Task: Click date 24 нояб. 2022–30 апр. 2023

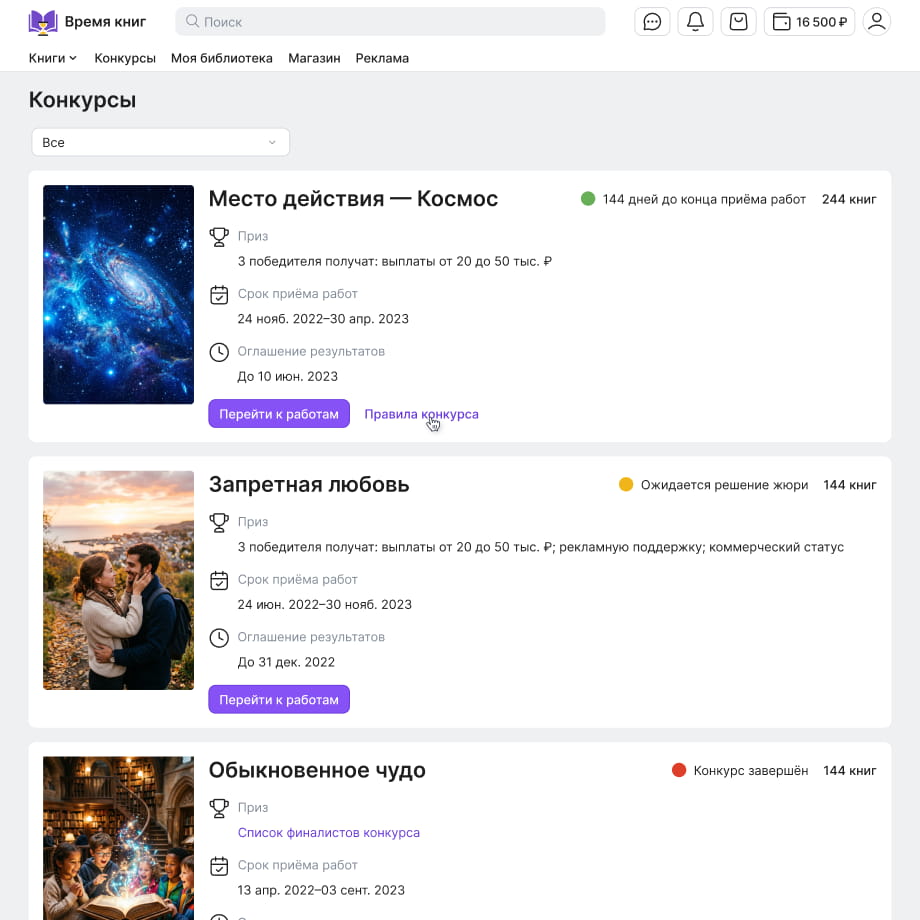Action: pyautogui.click(x=323, y=319)
